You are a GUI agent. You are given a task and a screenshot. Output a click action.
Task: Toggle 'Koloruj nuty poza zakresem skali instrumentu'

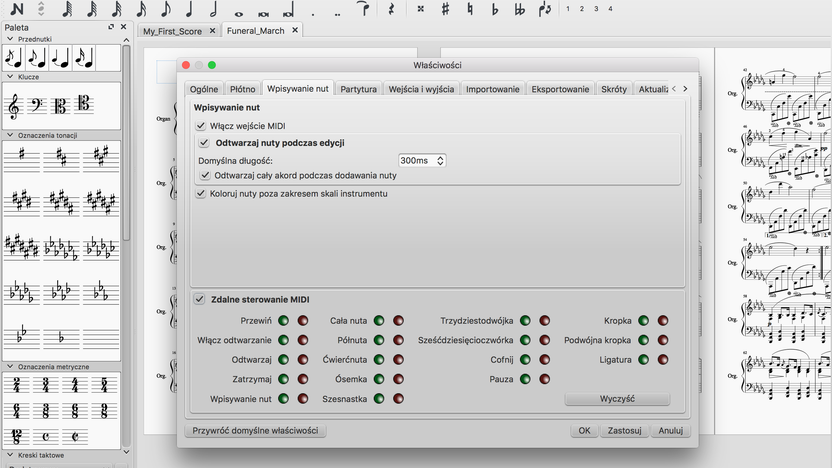tap(201, 194)
